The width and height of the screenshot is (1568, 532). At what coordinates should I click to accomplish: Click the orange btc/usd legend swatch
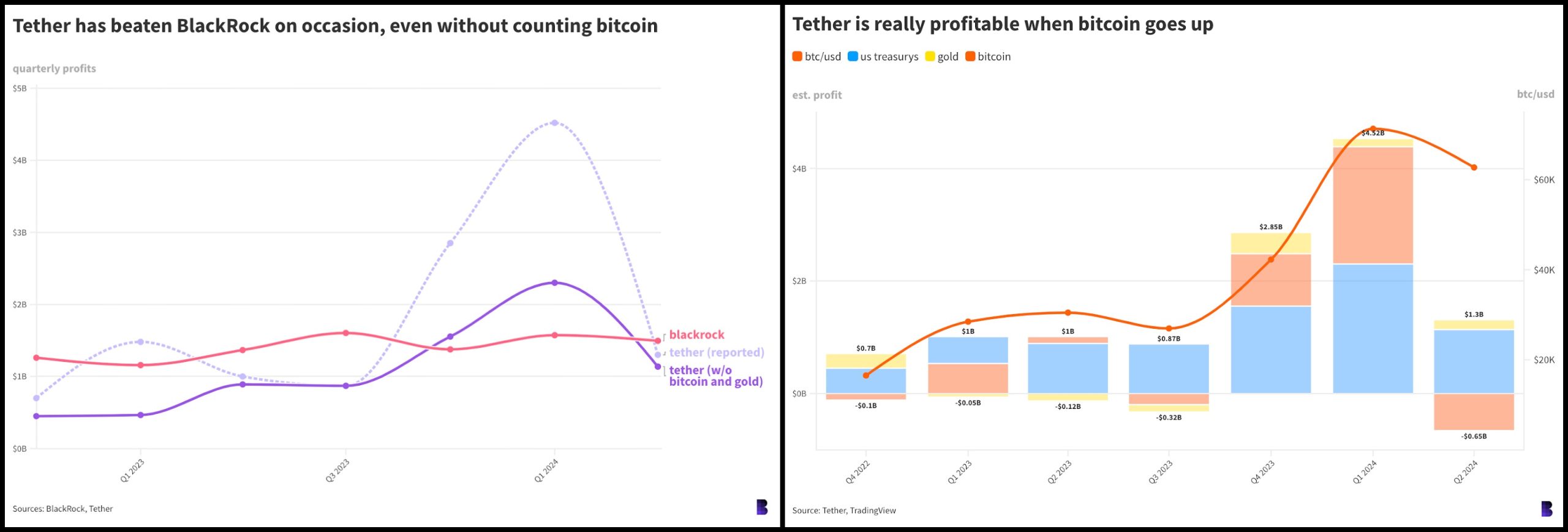[x=797, y=56]
